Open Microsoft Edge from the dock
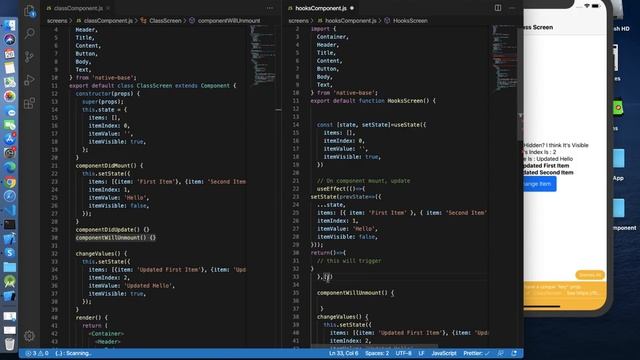640x360 pixels. pos(9,167)
